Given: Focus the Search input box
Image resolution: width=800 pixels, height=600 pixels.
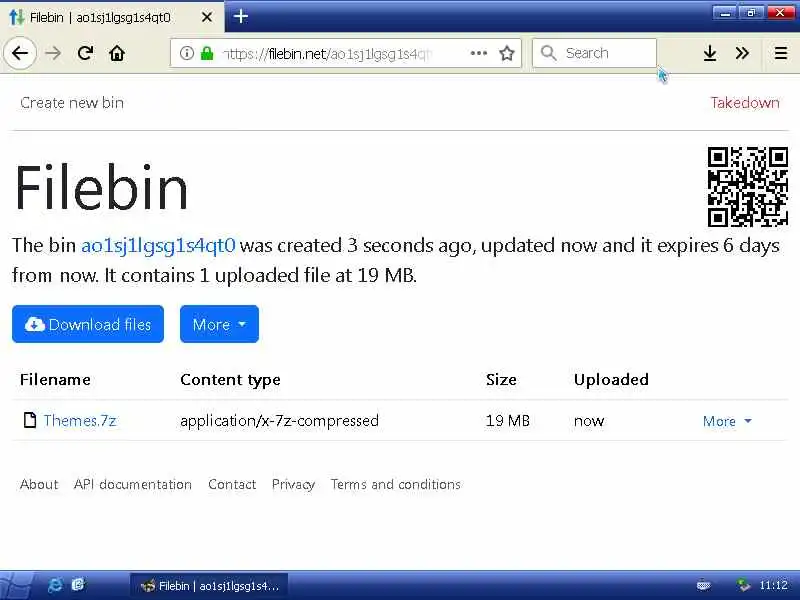Looking at the screenshot, I should (x=594, y=53).
